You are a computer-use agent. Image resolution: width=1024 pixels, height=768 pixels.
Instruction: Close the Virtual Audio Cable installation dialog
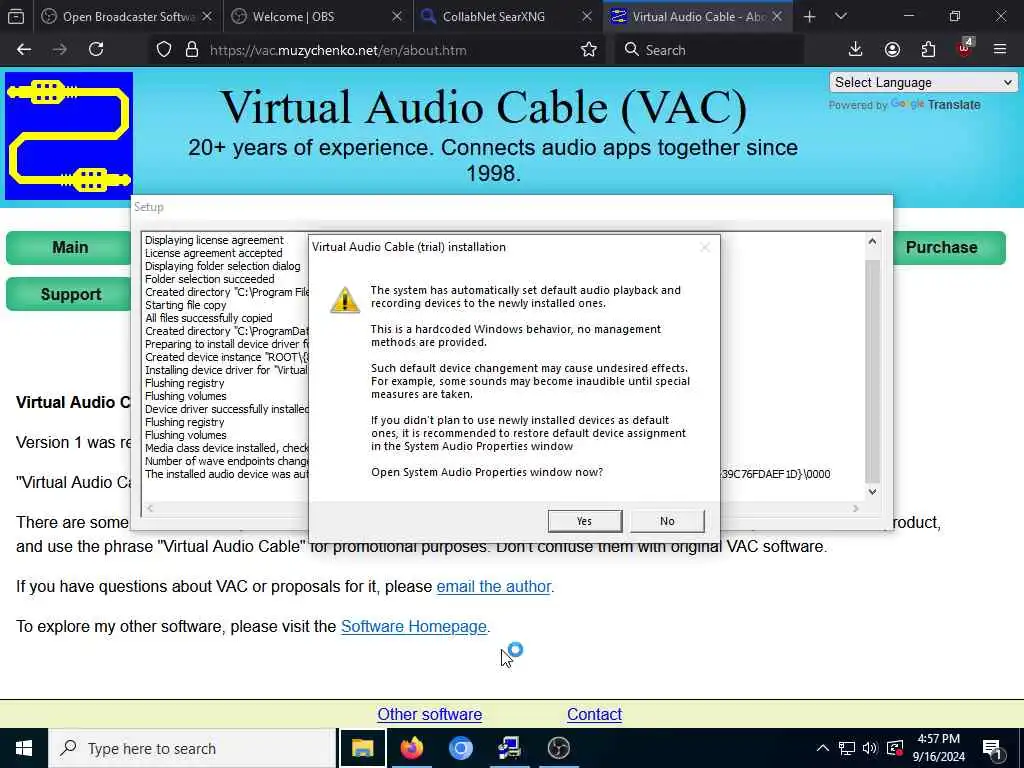pyautogui.click(x=705, y=247)
